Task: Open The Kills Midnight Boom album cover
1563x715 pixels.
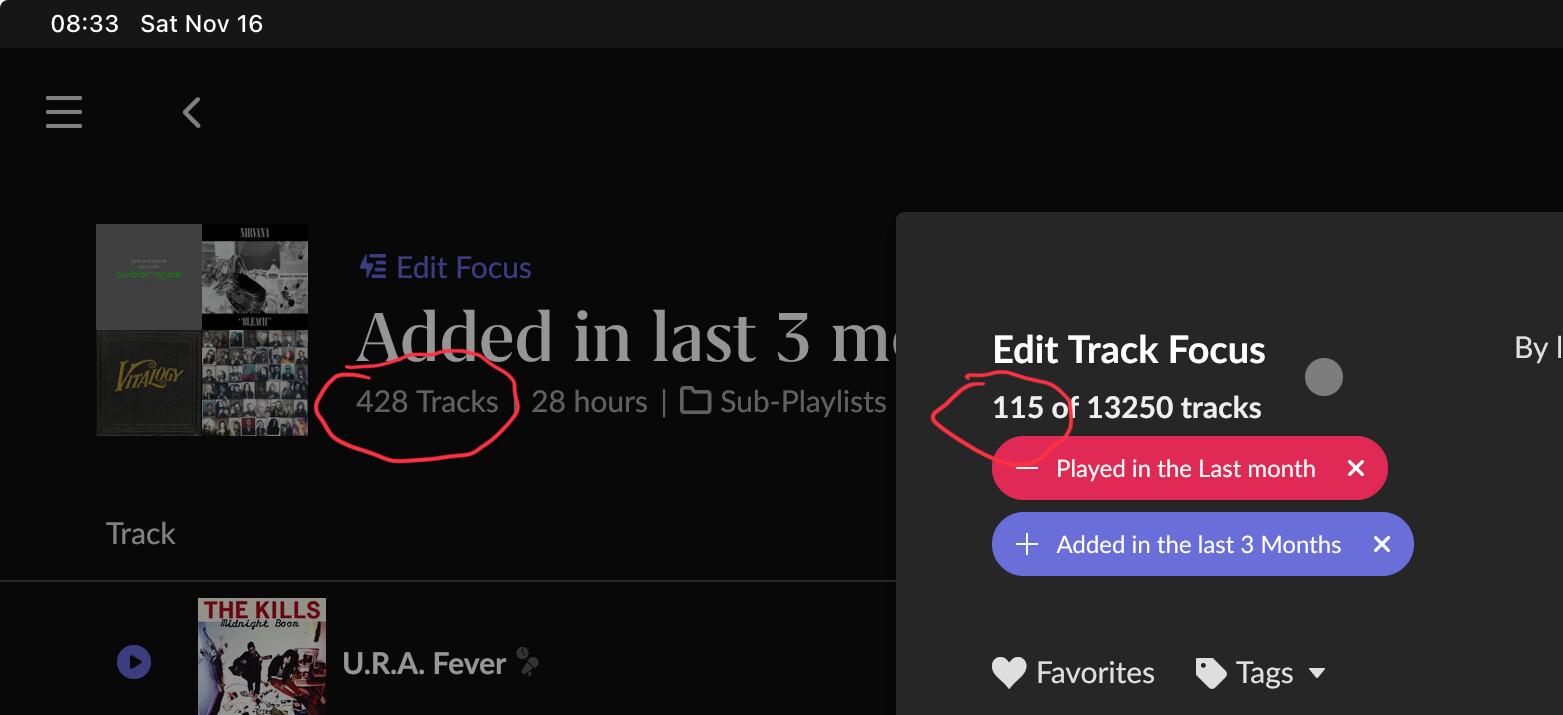Action: click(x=262, y=656)
